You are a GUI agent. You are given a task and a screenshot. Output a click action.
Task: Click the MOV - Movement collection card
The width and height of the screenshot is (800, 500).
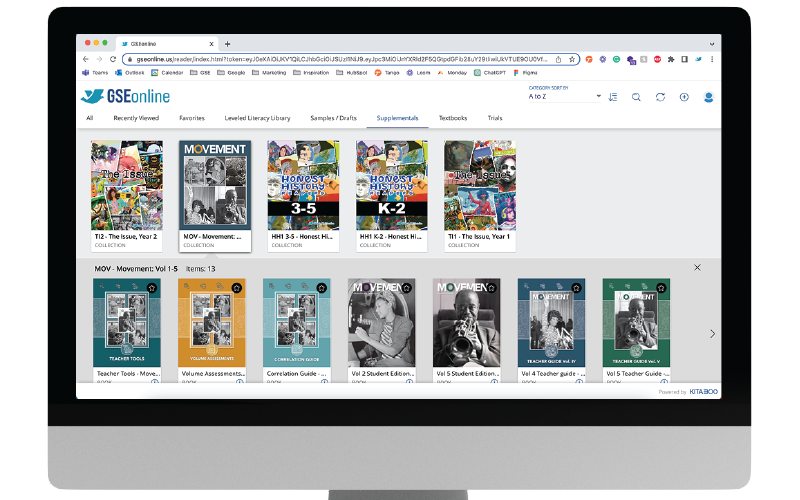215,196
